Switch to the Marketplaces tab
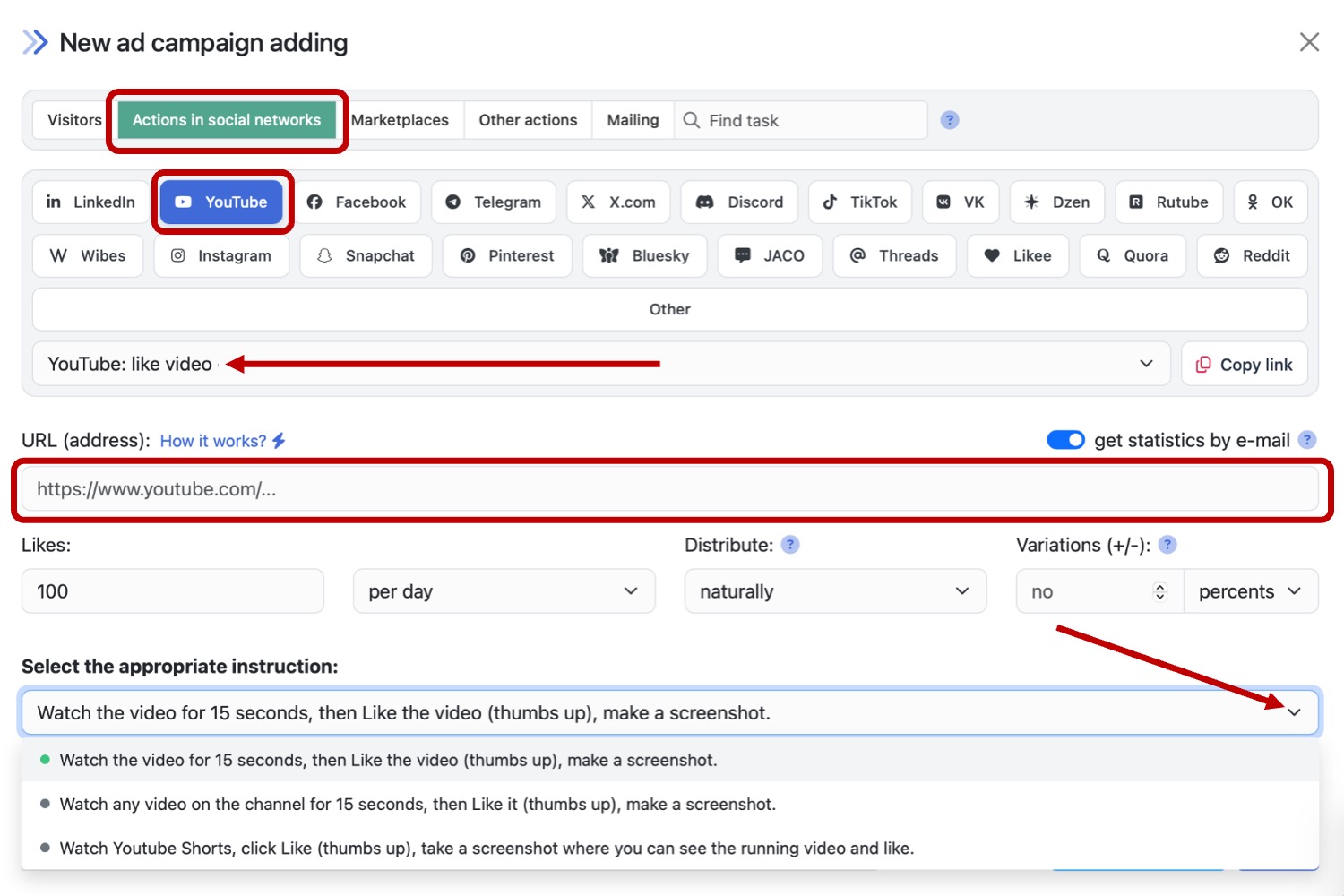Screen dimensions: 1344x896 pyautogui.click(x=400, y=120)
